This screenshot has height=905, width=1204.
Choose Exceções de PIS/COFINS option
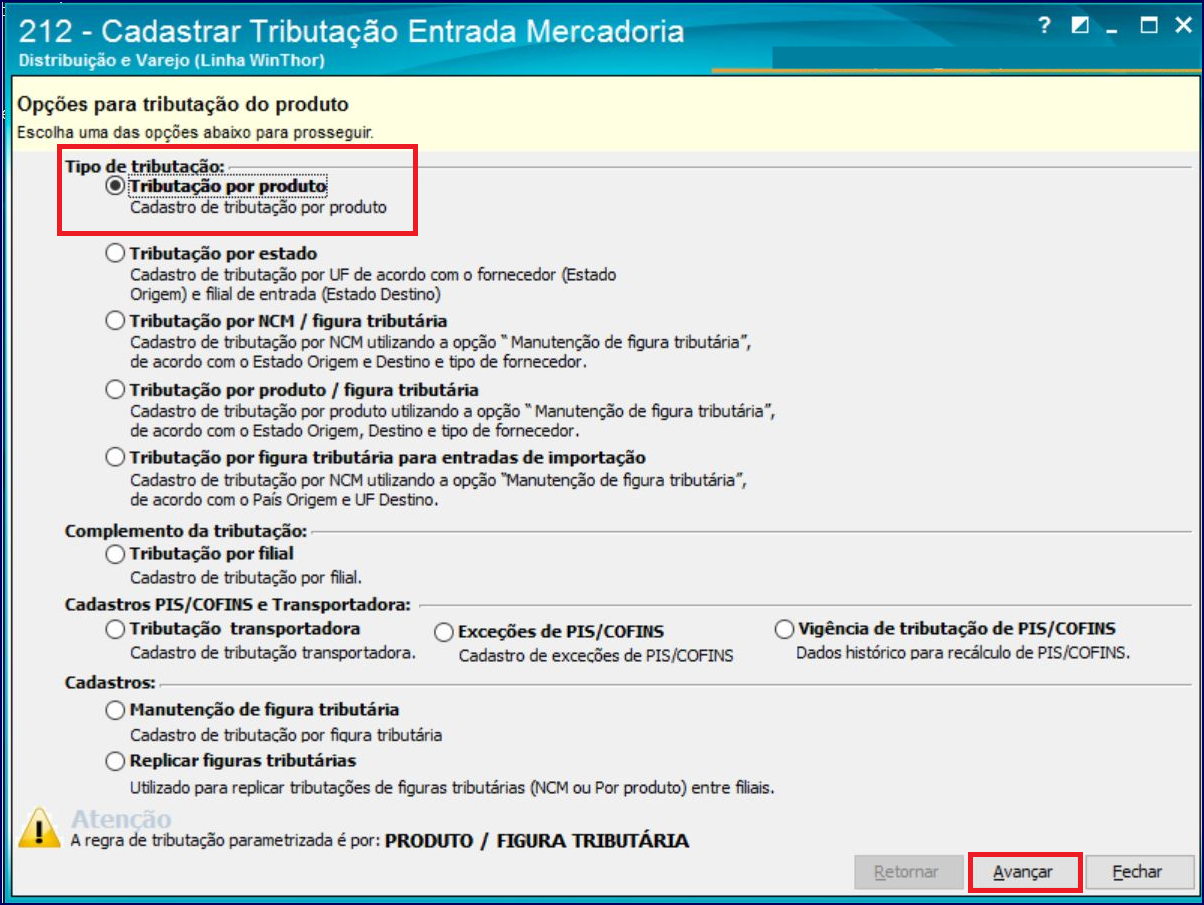445,632
